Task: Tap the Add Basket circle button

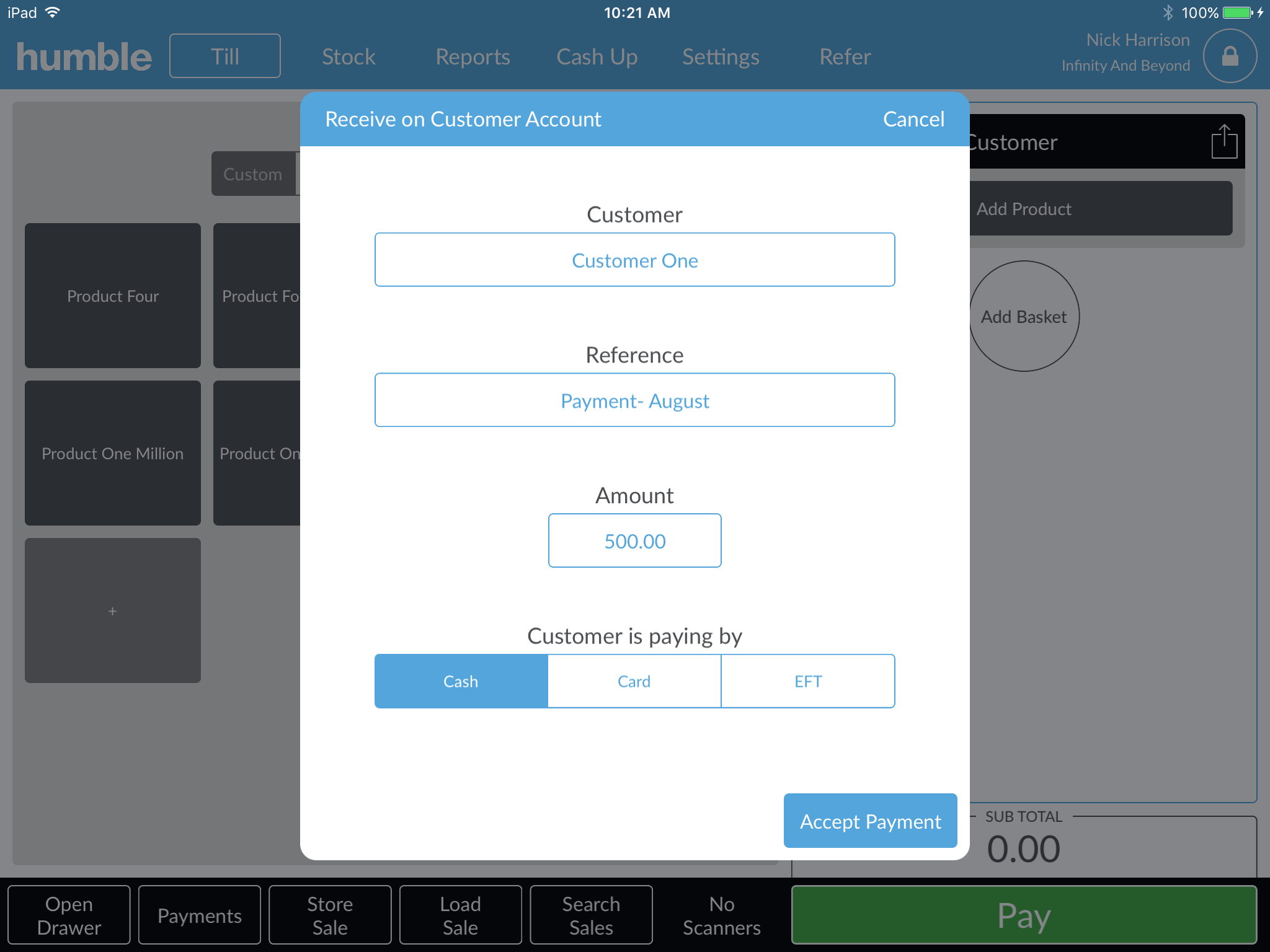Action: pyautogui.click(x=1024, y=316)
